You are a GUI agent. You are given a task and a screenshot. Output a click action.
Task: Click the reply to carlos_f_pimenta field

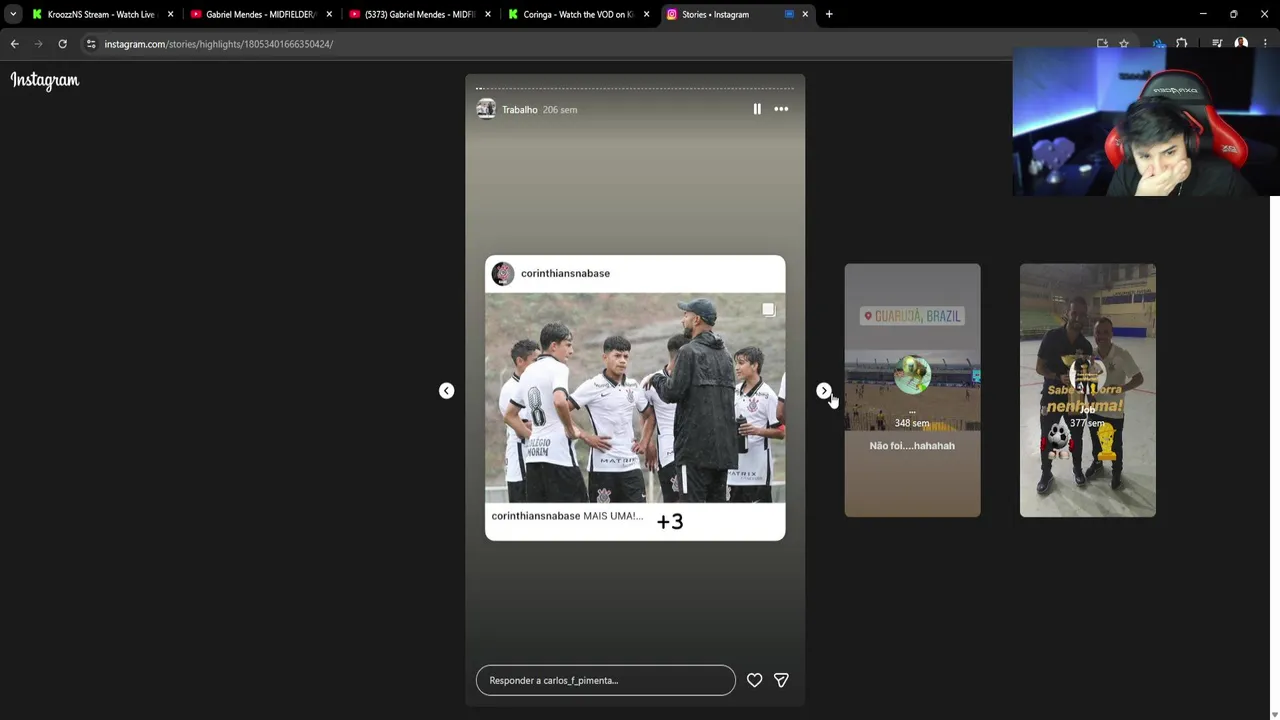tap(606, 680)
